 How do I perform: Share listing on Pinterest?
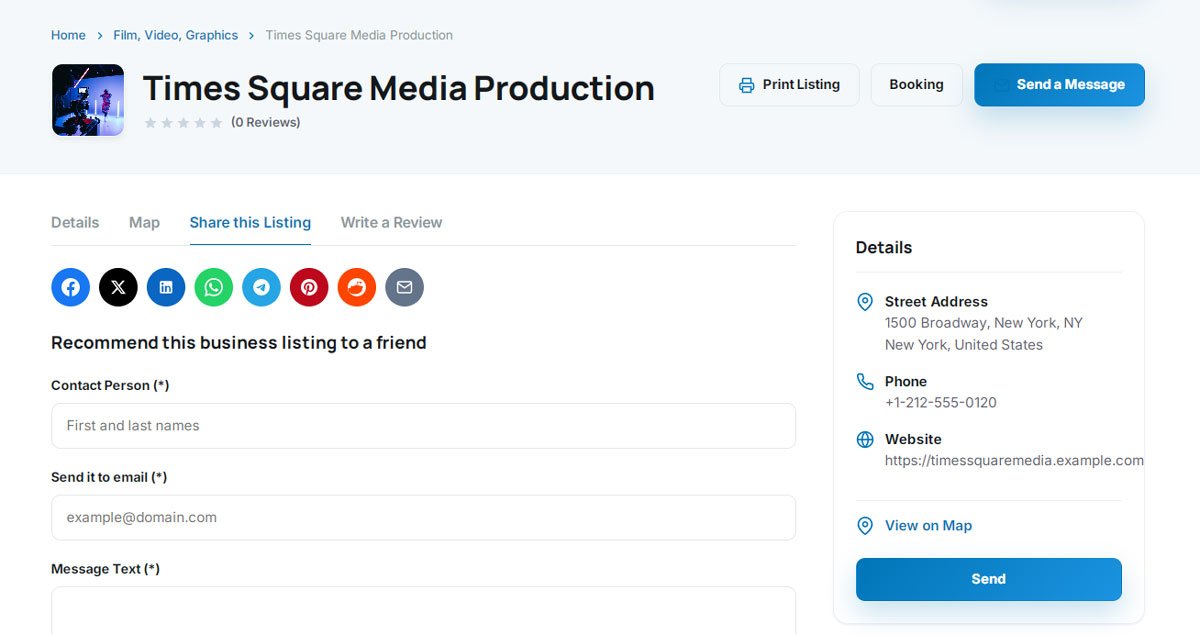[x=309, y=287]
